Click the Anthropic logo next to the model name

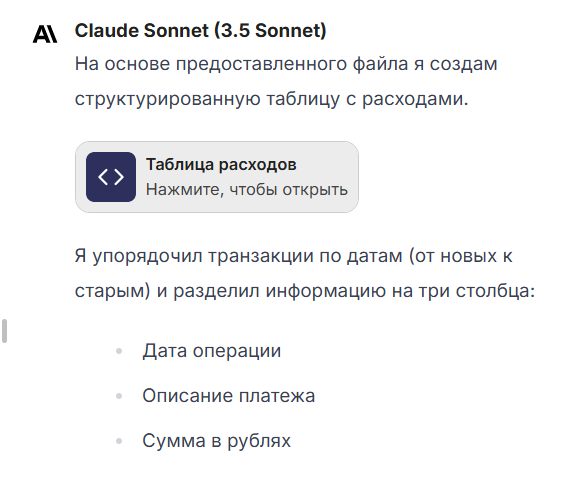pyautogui.click(x=45, y=34)
